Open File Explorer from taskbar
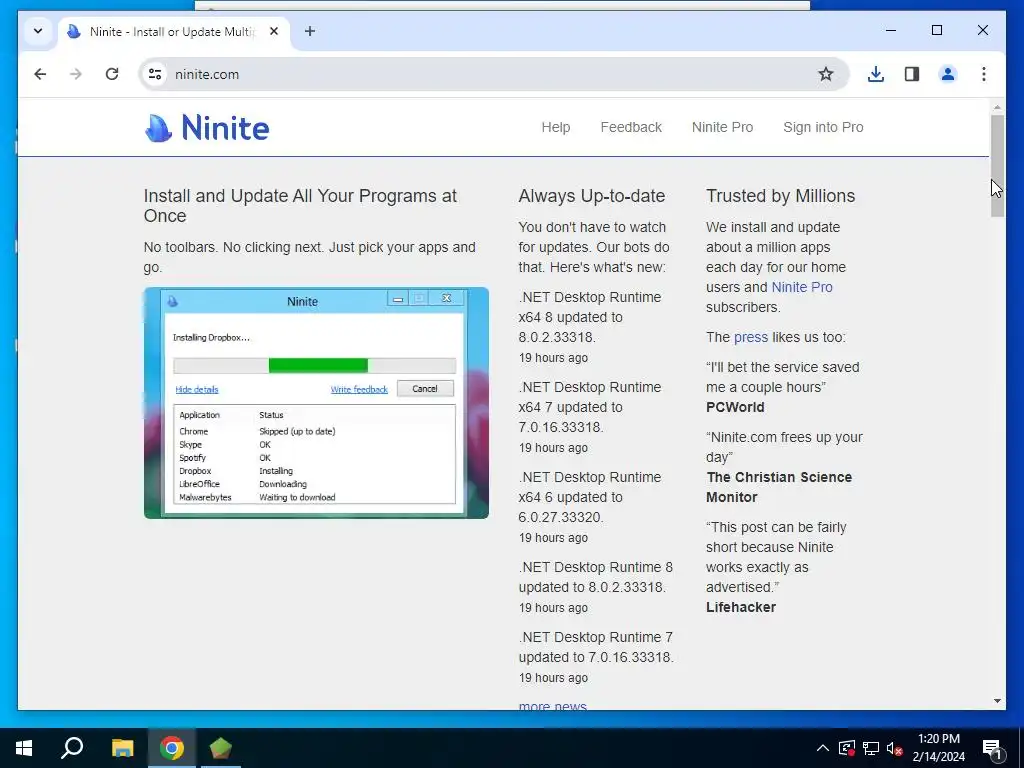 click(x=122, y=748)
